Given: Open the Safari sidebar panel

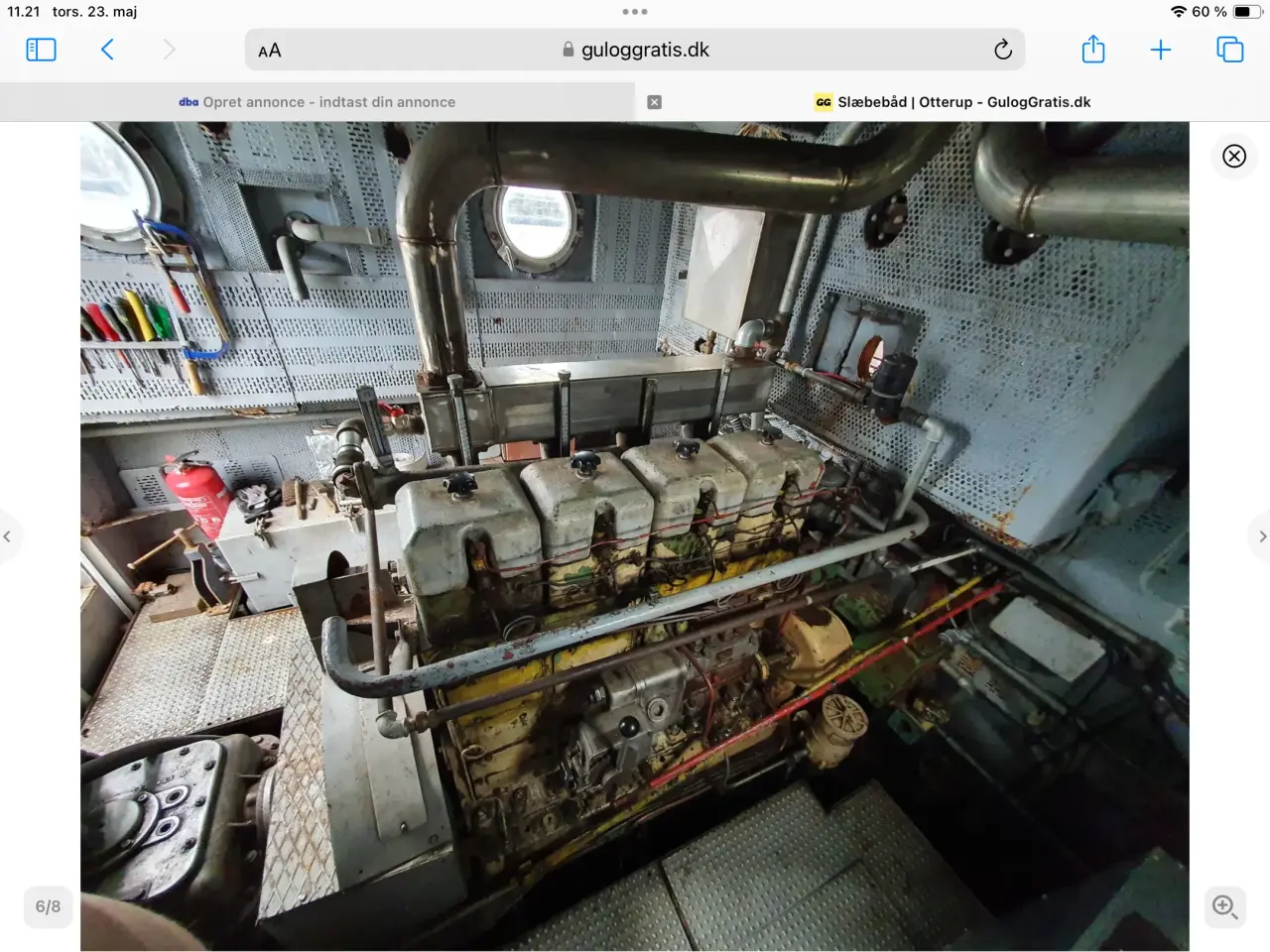Looking at the screenshot, I should click(x=41, y=50).
